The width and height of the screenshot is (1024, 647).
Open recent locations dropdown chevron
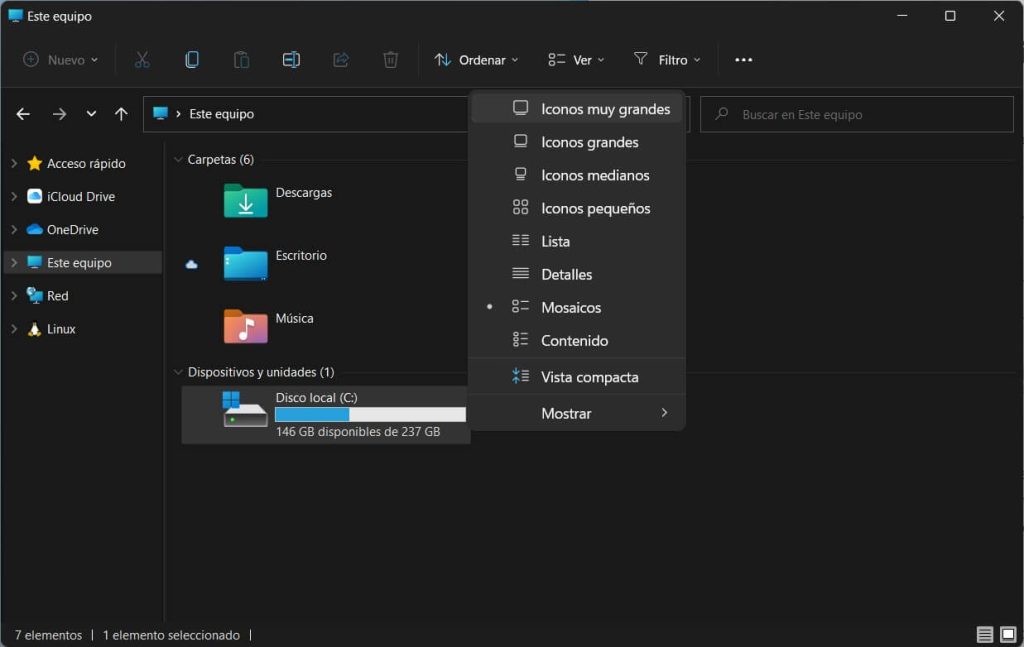pos(91,114)
